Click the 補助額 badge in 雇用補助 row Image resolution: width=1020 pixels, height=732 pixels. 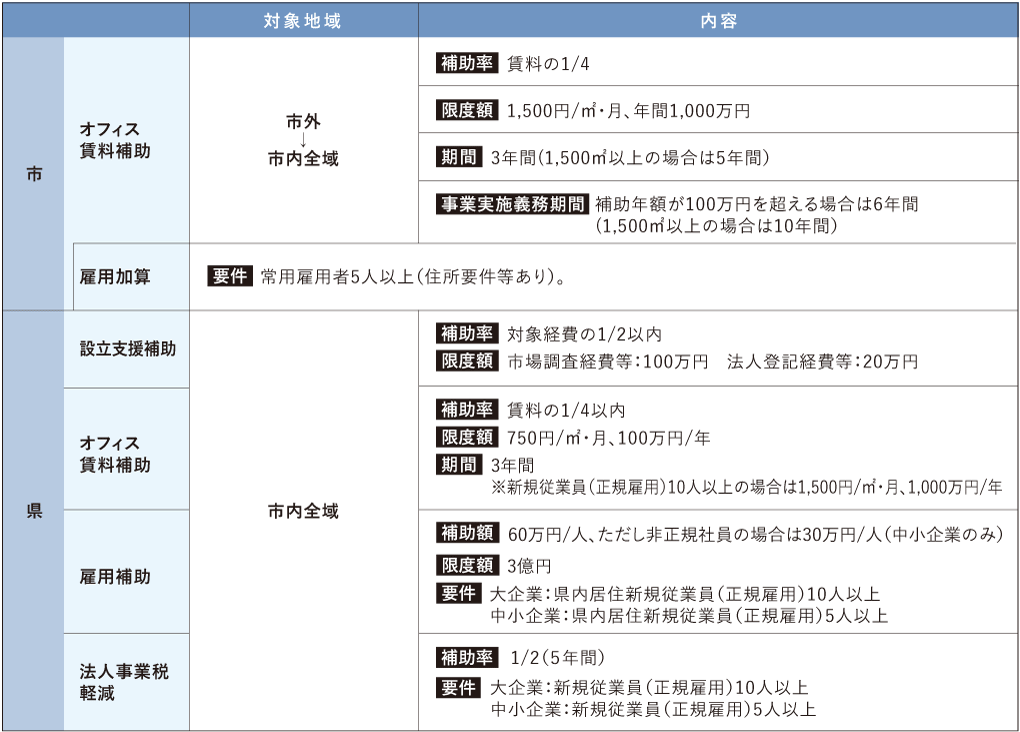click(467, 533)
